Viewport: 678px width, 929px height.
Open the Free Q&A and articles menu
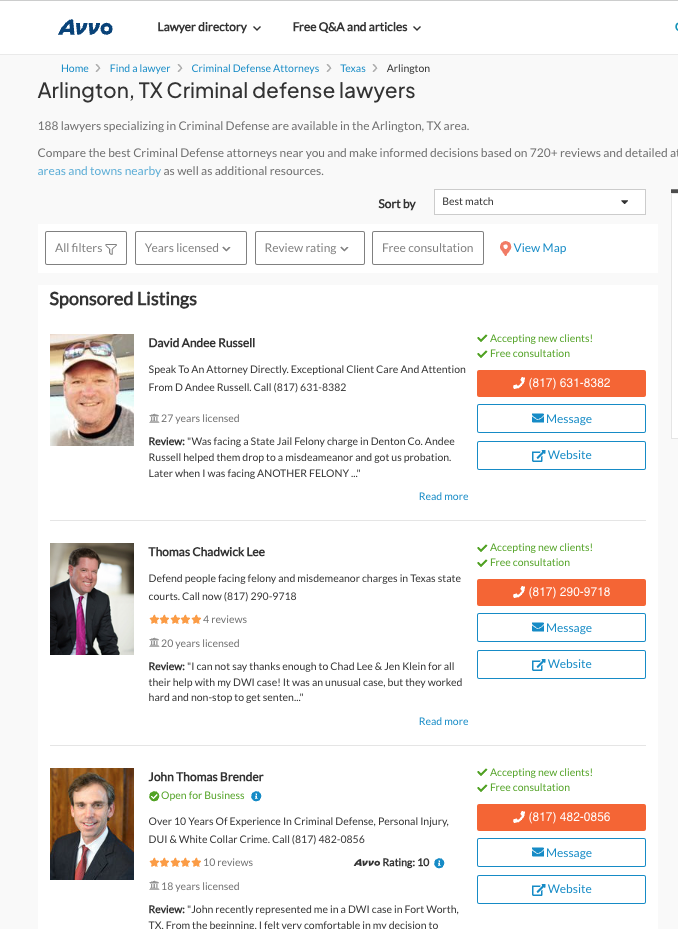(356, 28)
